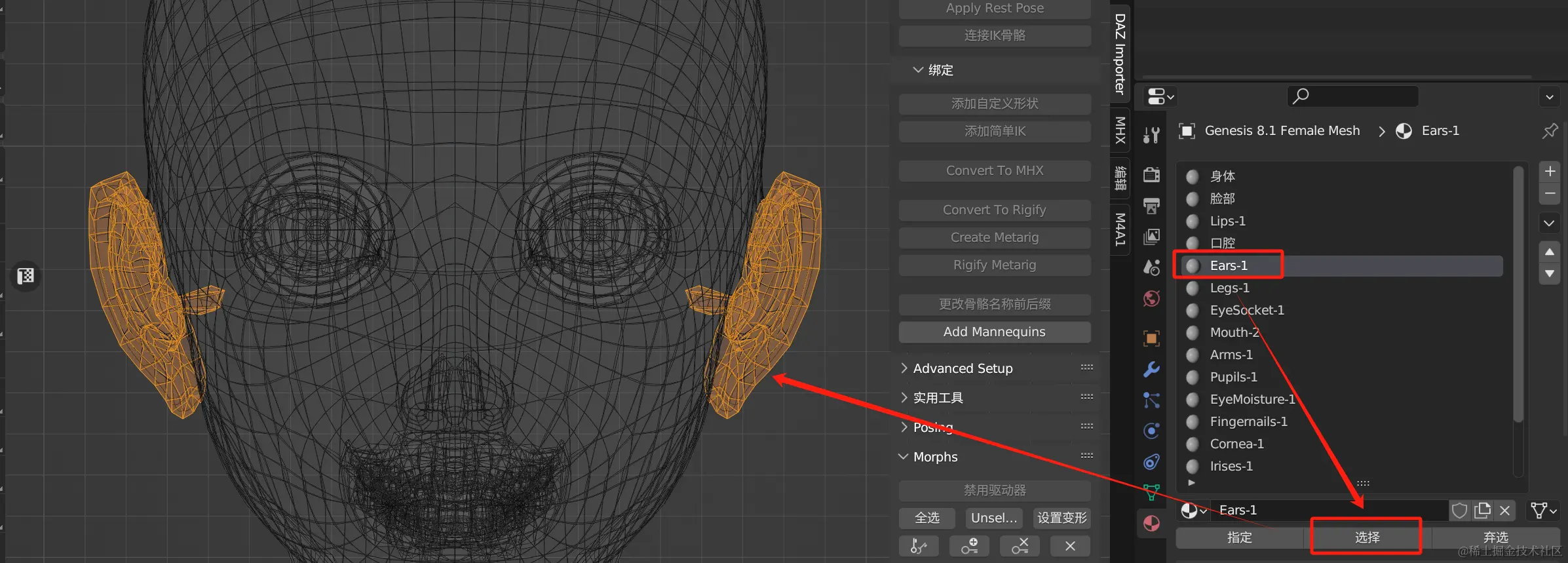Screen dimensions: 1568x563
Task: Click the 全选 button in Morphs
Action: (927, 518)
